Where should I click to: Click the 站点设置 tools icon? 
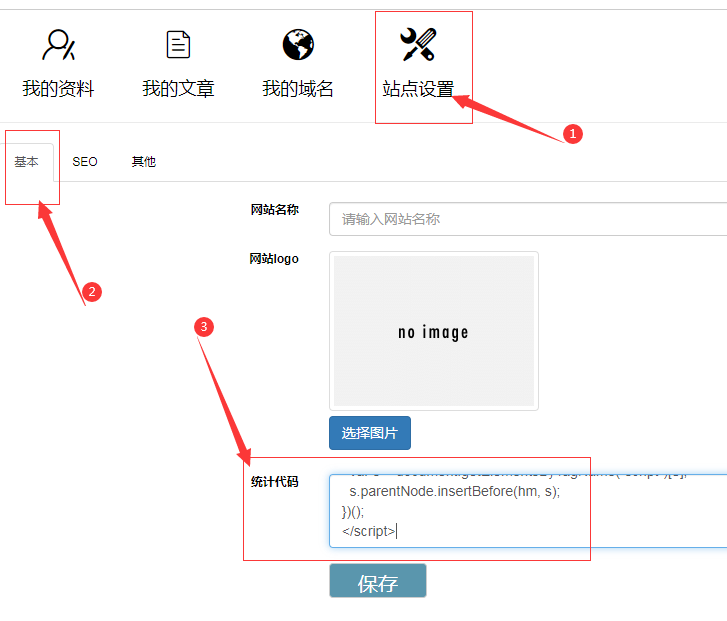click(418, 45)
